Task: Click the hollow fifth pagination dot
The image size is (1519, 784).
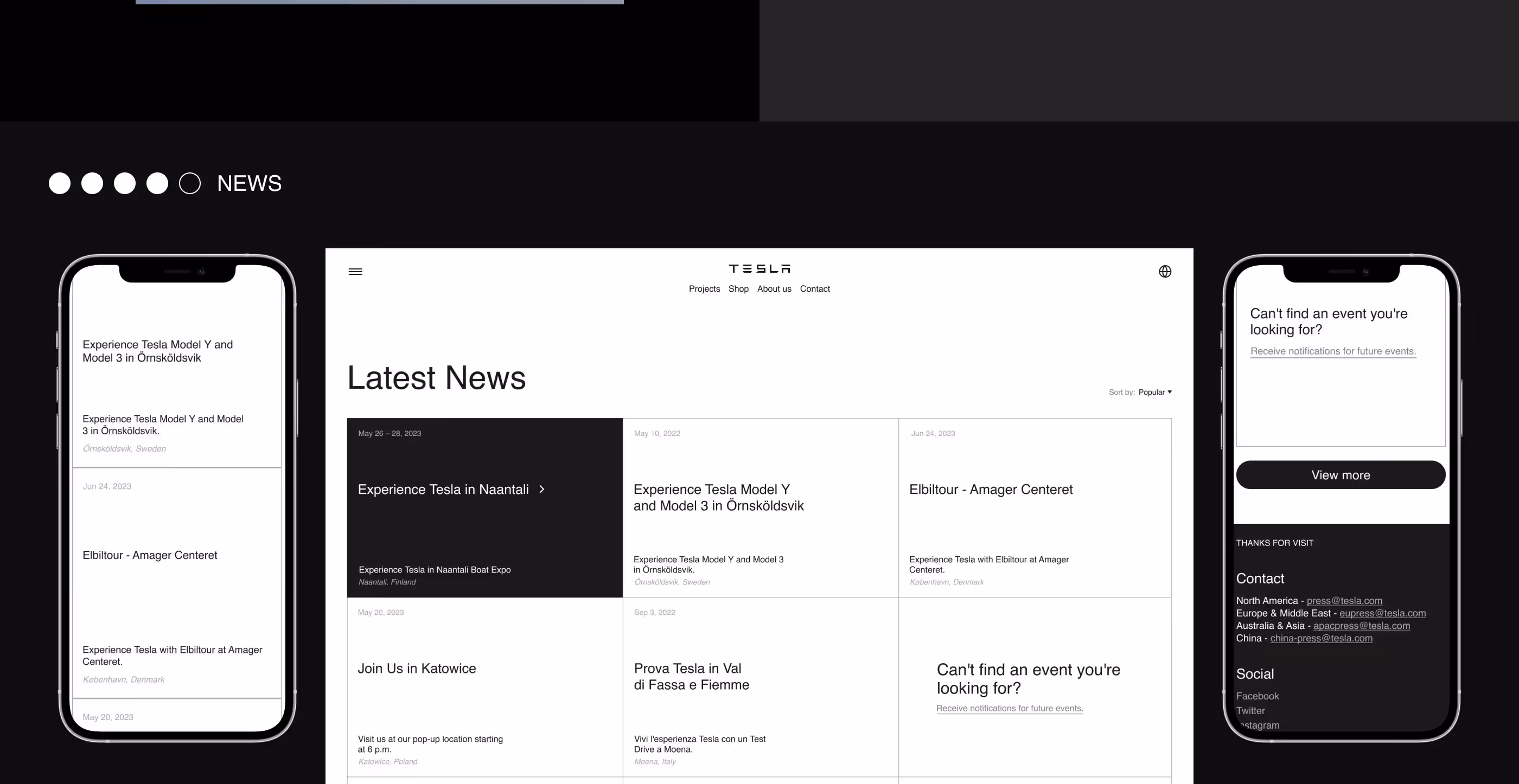Action: [x=190, y=183]
